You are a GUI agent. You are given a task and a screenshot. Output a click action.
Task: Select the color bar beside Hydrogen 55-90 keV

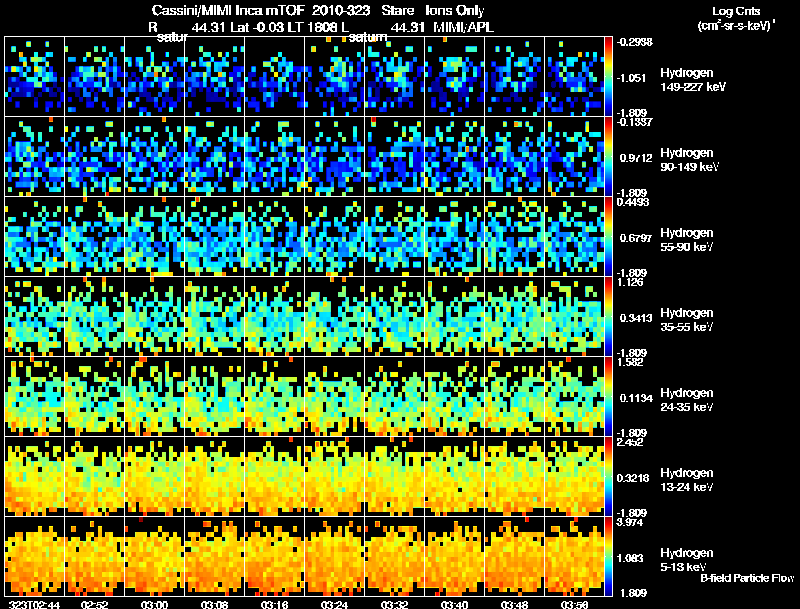608,237
